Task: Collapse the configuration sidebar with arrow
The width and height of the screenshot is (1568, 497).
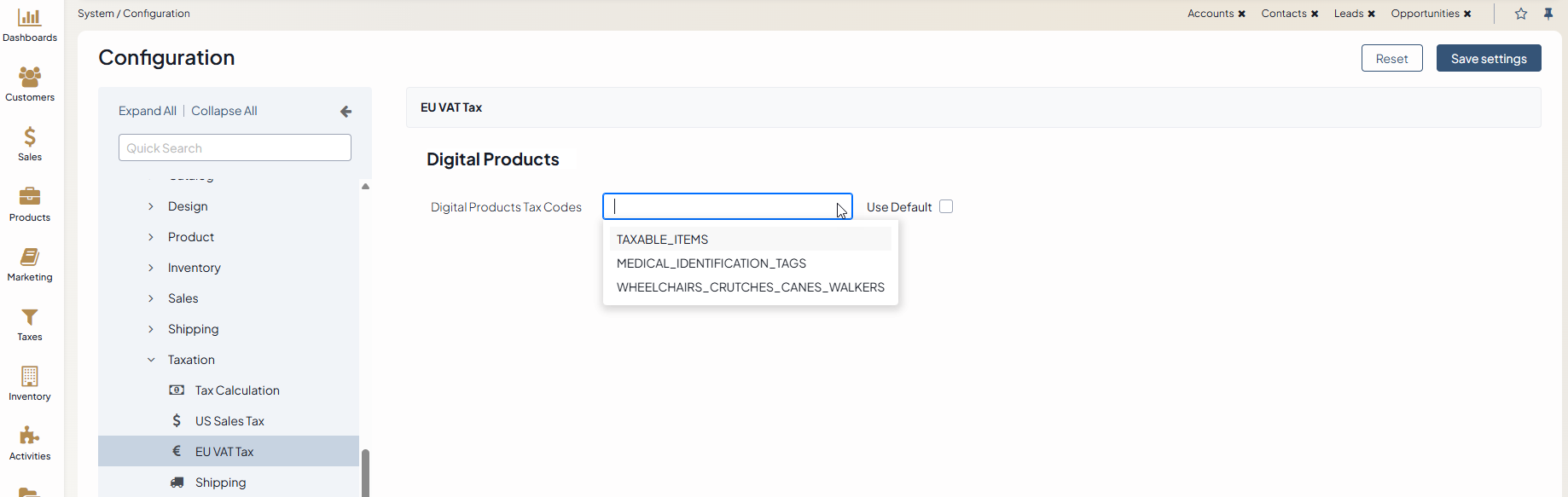Action: [x=346, y=112]
